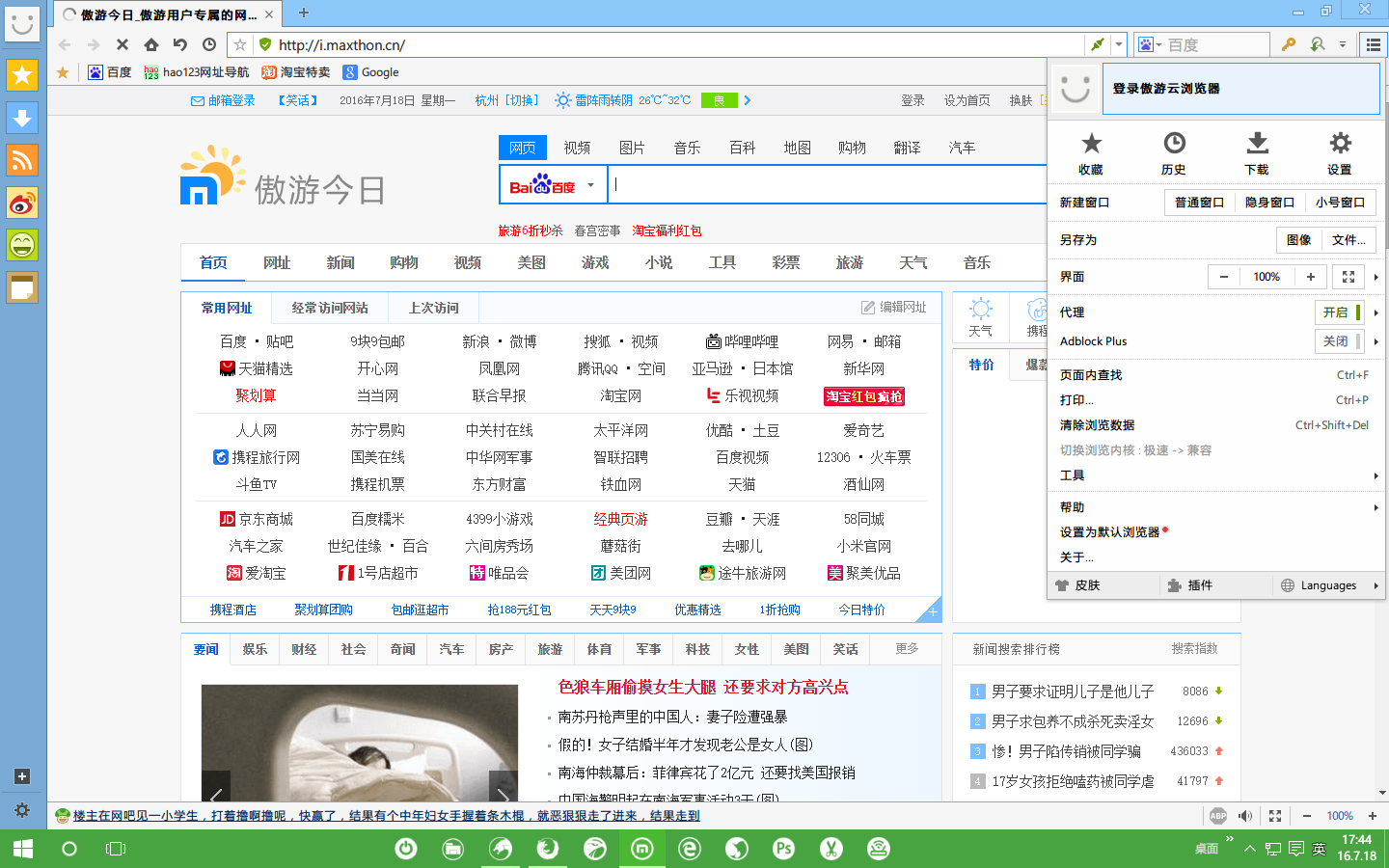This screenshot has height=868, width=1389.
Task: Expand the 界面 submenu arrow
Action: click(x=1375, y=277)
